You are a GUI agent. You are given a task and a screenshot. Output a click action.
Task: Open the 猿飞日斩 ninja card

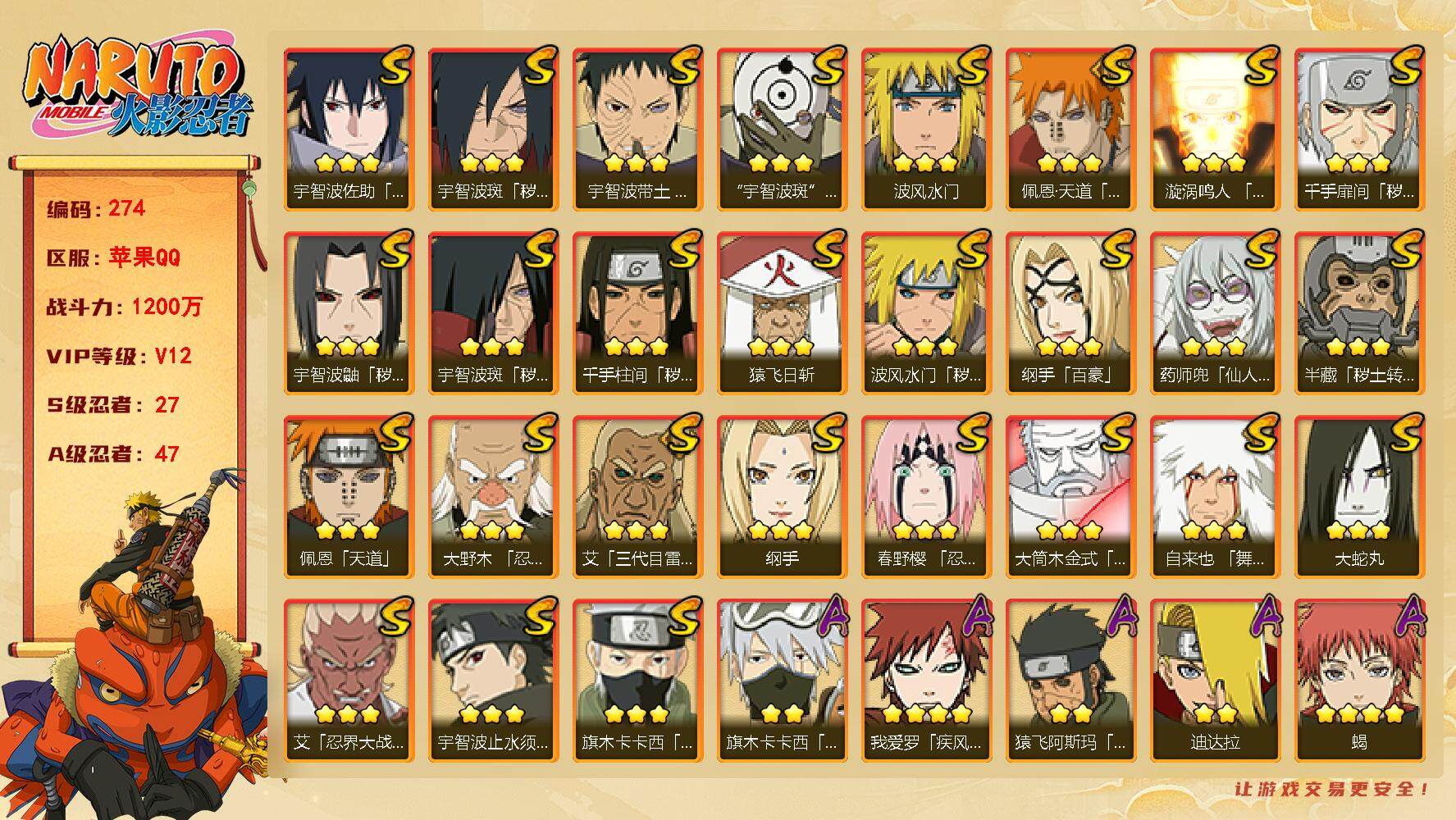(782, 312)
